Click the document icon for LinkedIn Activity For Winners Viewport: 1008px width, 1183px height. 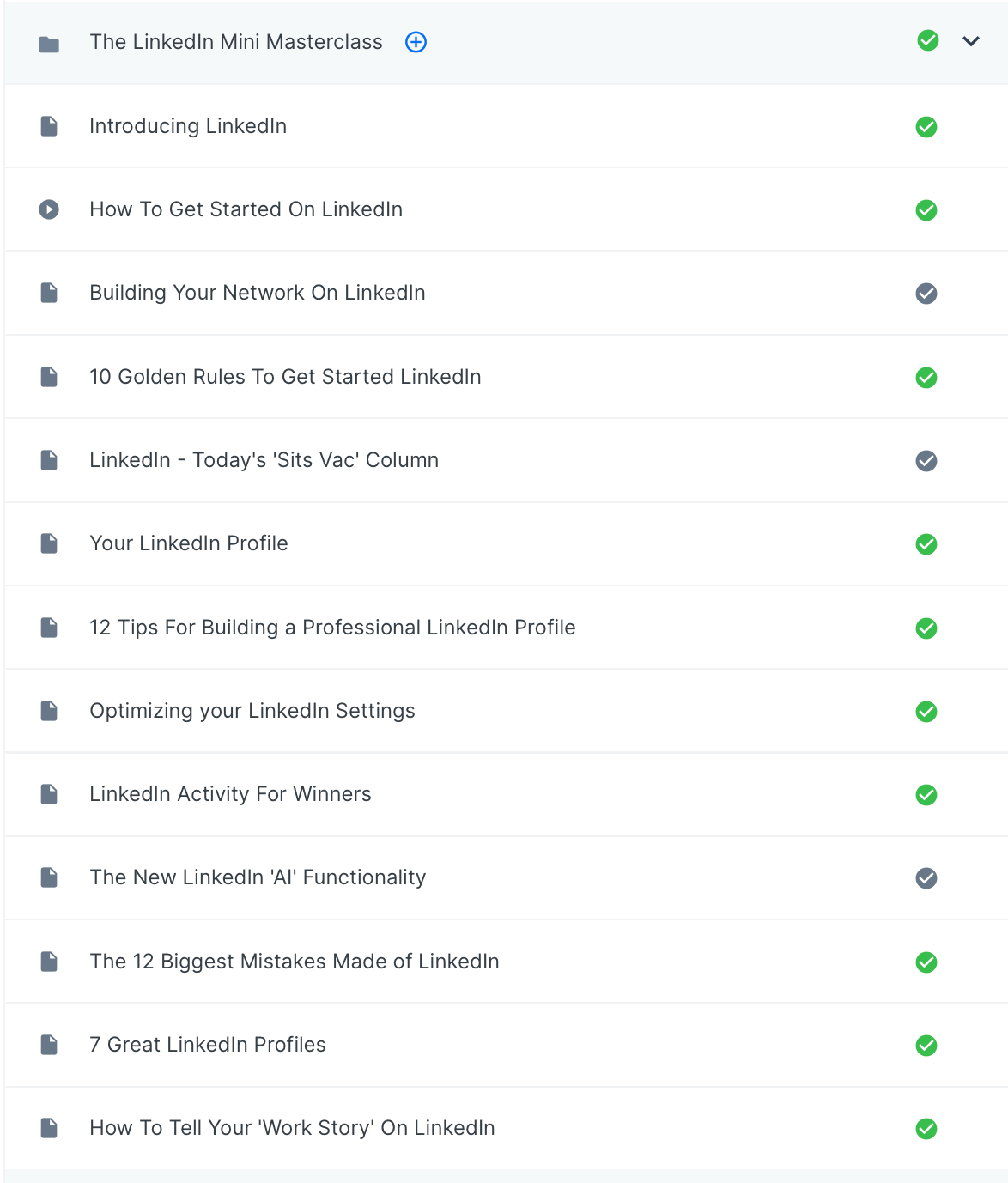click(49, 794)
